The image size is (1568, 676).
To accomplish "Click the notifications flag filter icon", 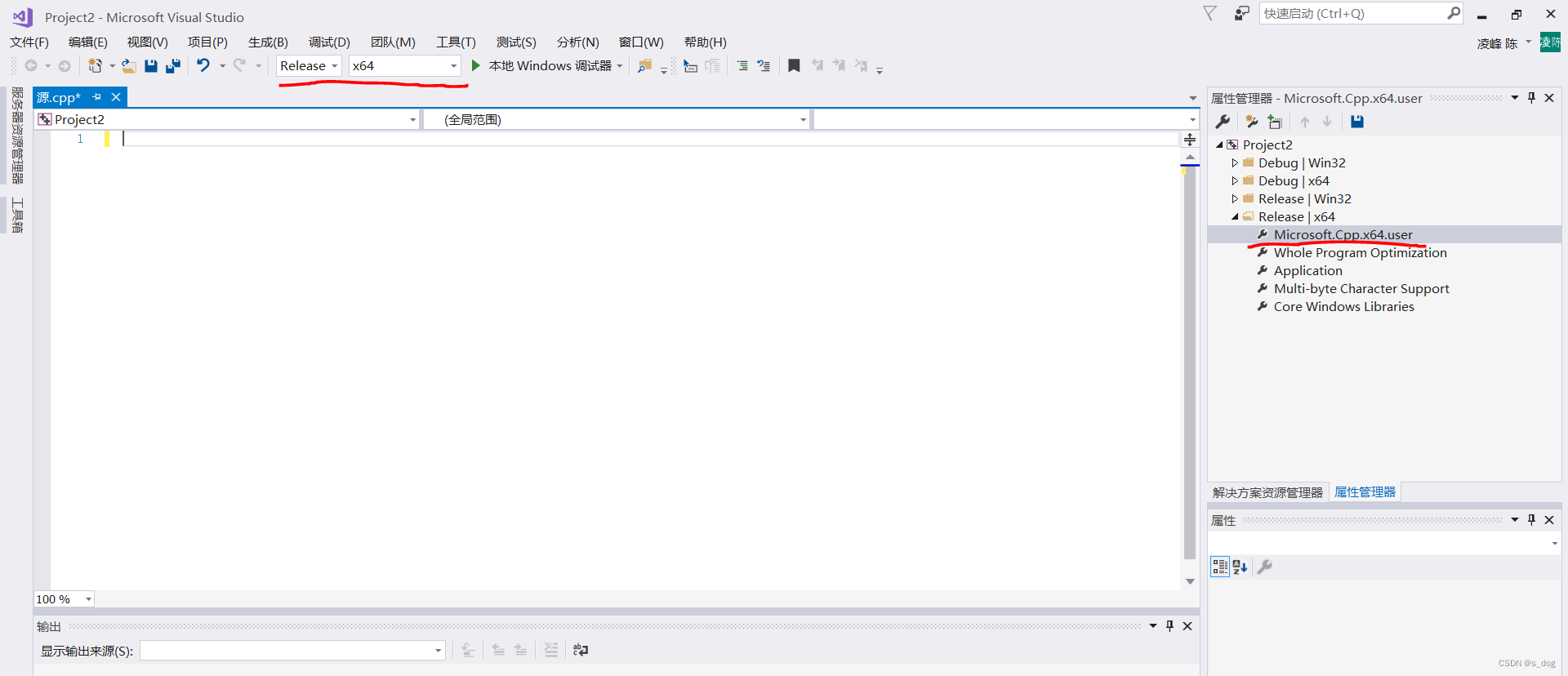I will [1210, 13].
